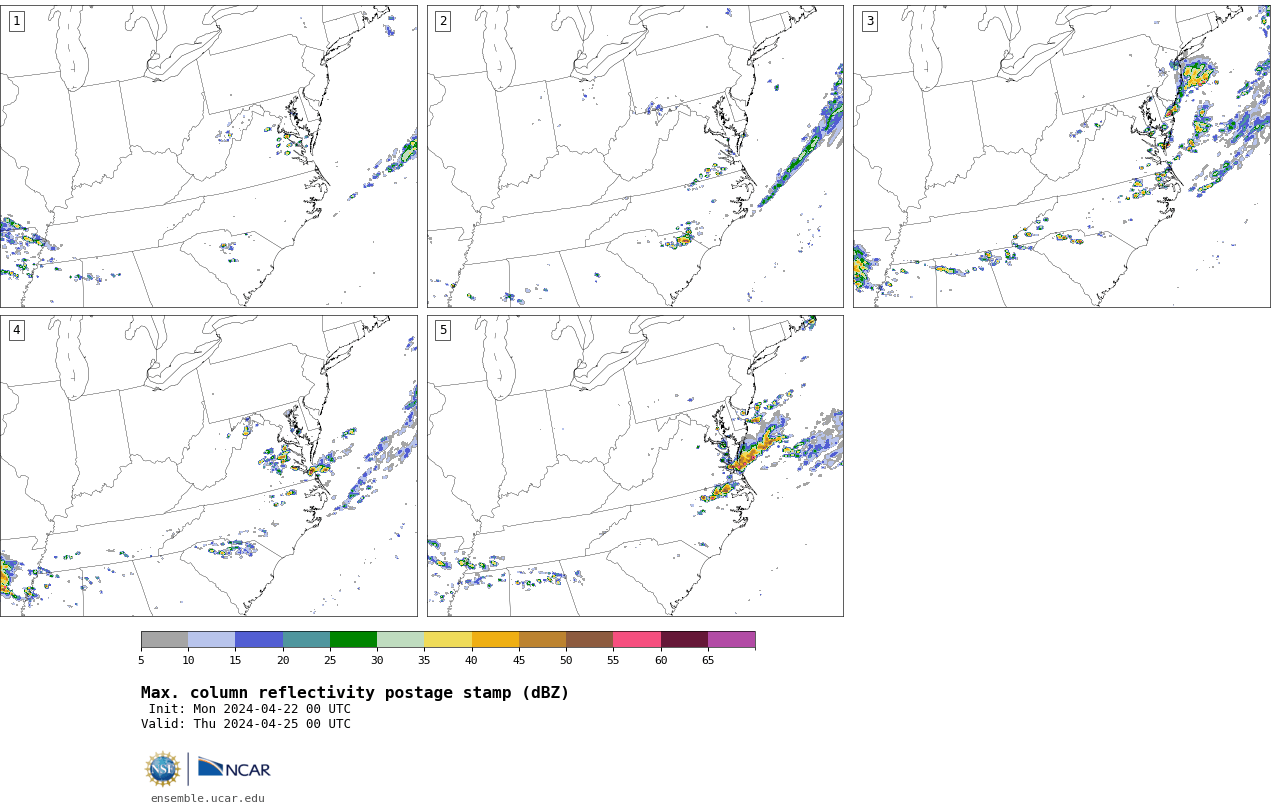
Task: Click the number label 2 box
Action: point(443,21)
